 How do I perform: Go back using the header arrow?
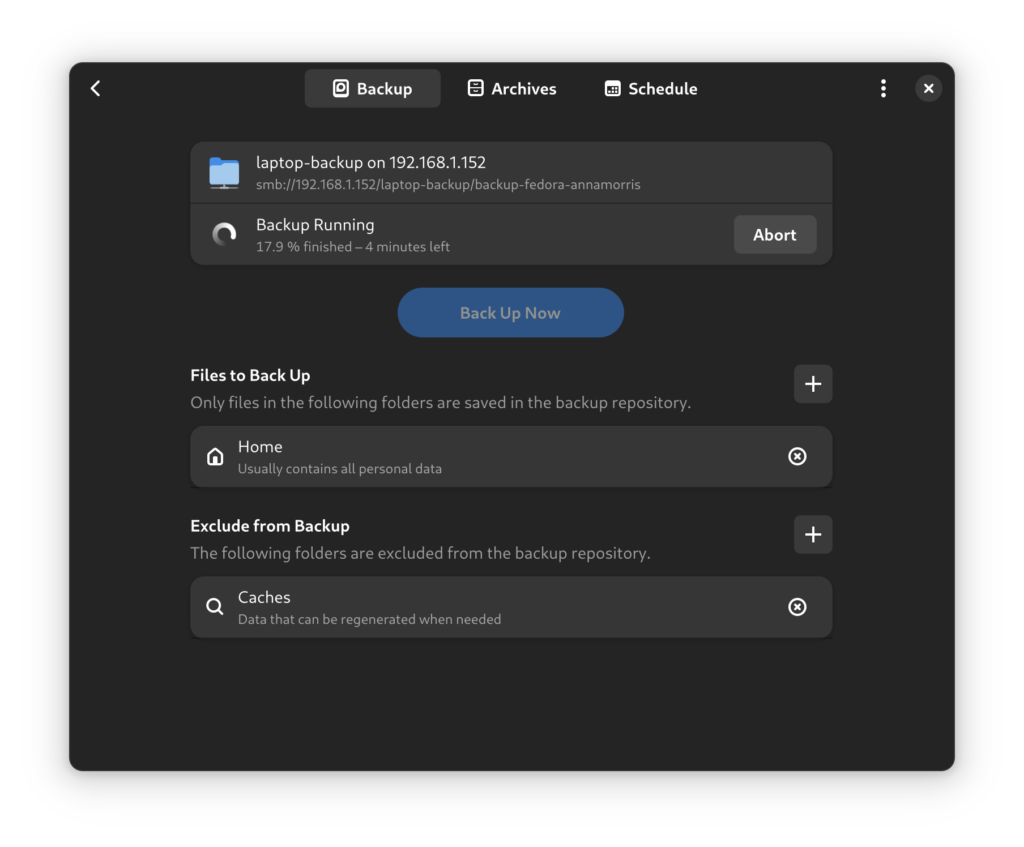point(96,89)
